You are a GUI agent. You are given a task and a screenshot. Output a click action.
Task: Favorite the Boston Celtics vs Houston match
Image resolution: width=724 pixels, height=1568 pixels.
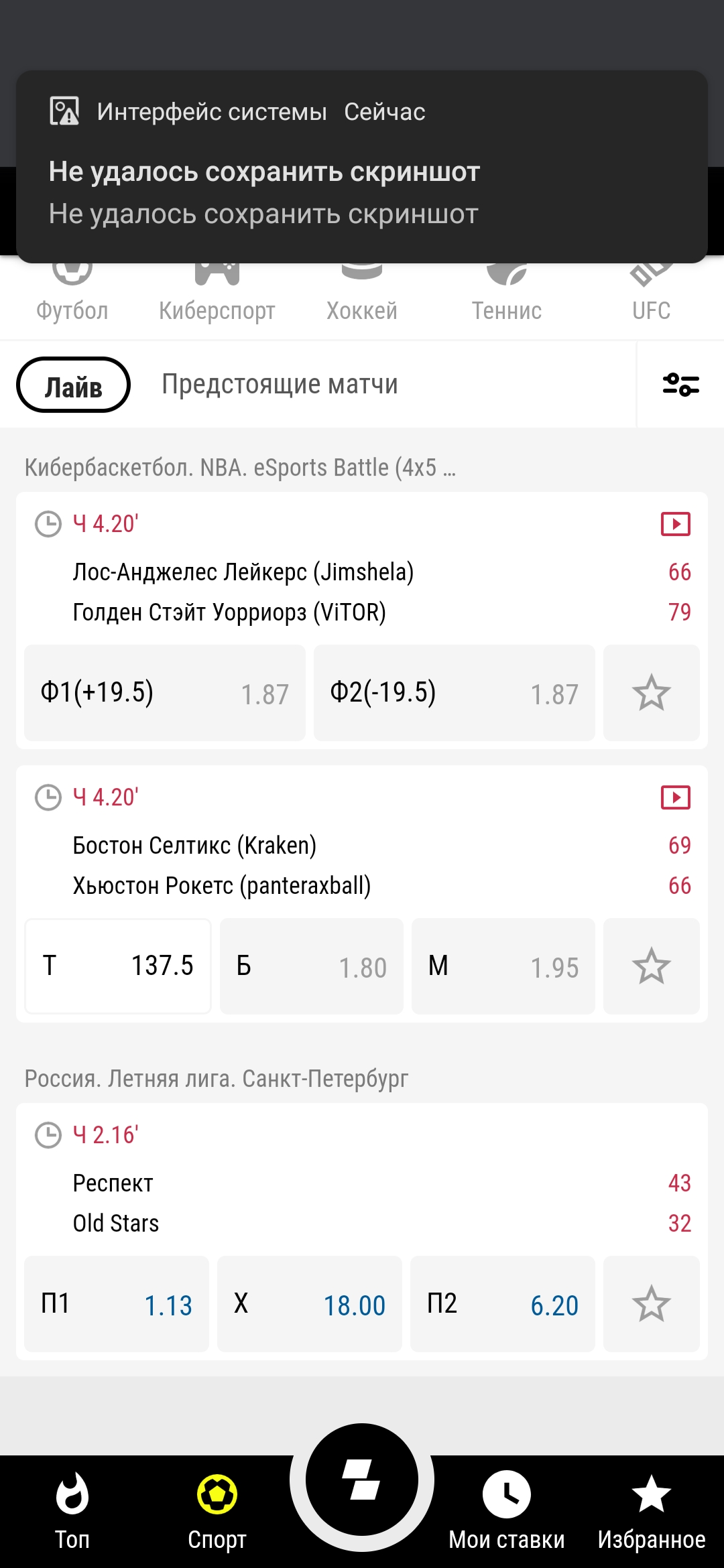click(652, 966)
